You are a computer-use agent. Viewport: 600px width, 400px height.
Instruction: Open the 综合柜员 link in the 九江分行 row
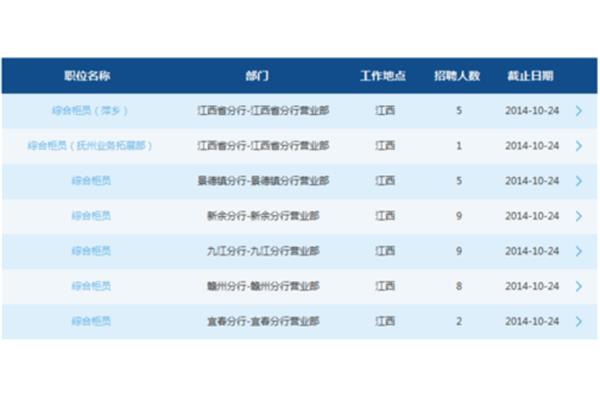tap(91, 251)
